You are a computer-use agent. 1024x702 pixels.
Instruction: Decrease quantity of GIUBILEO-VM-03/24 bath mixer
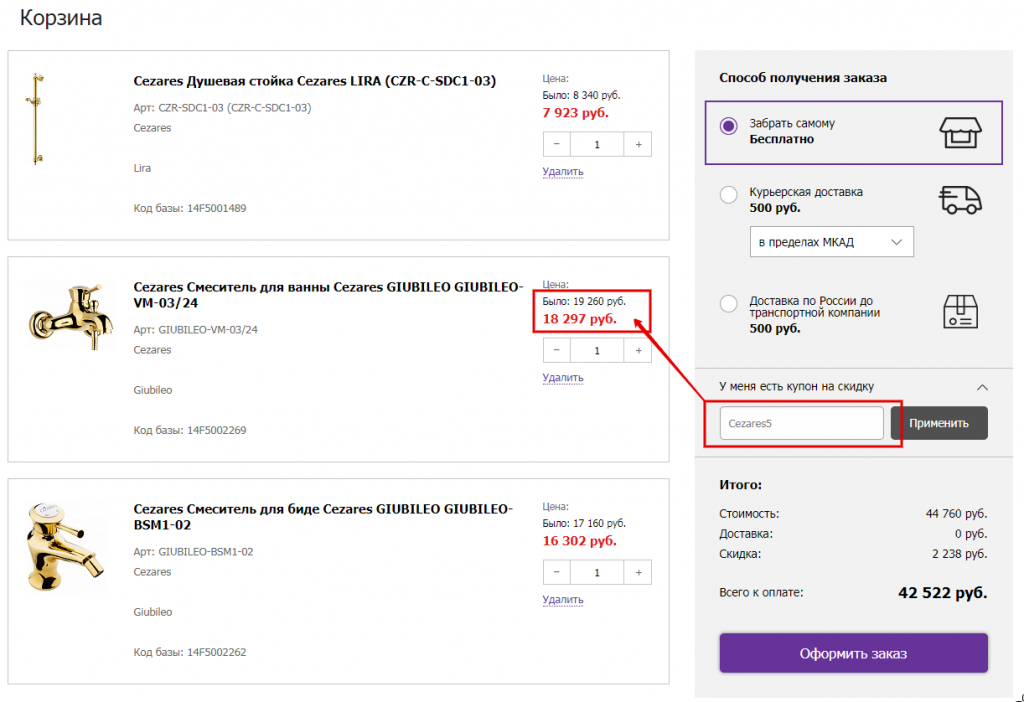[556, 351]
